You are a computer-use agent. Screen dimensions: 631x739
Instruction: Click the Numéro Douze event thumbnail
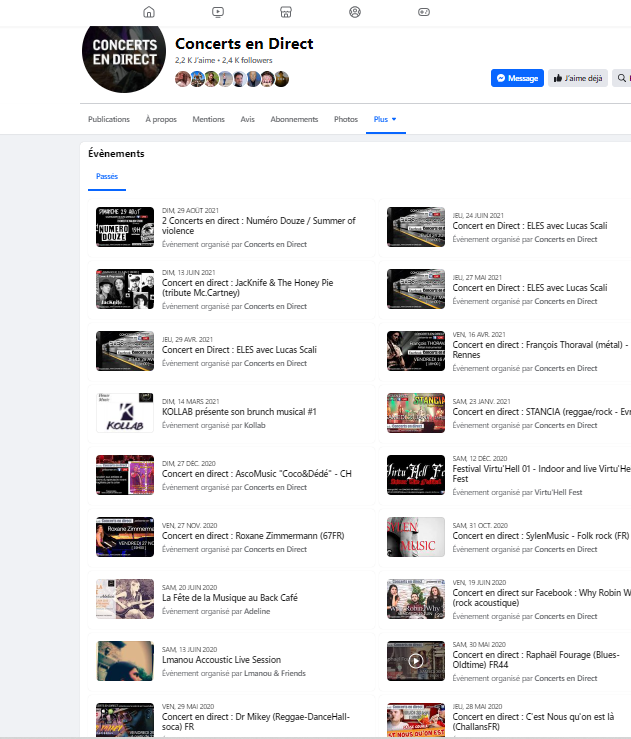pyautogui.click(x=125, y=227)
